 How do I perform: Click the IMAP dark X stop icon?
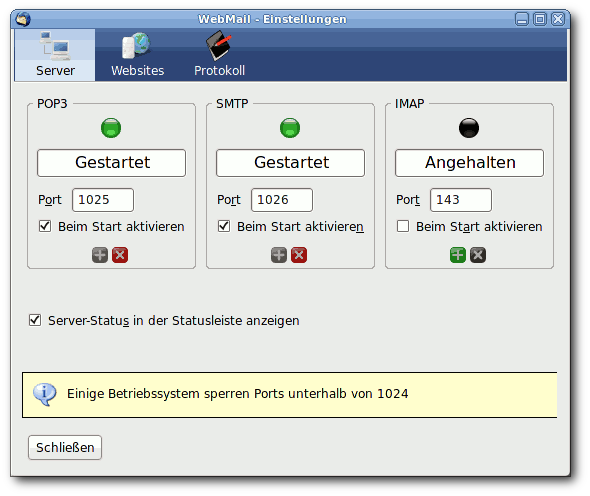pos(478,255)
